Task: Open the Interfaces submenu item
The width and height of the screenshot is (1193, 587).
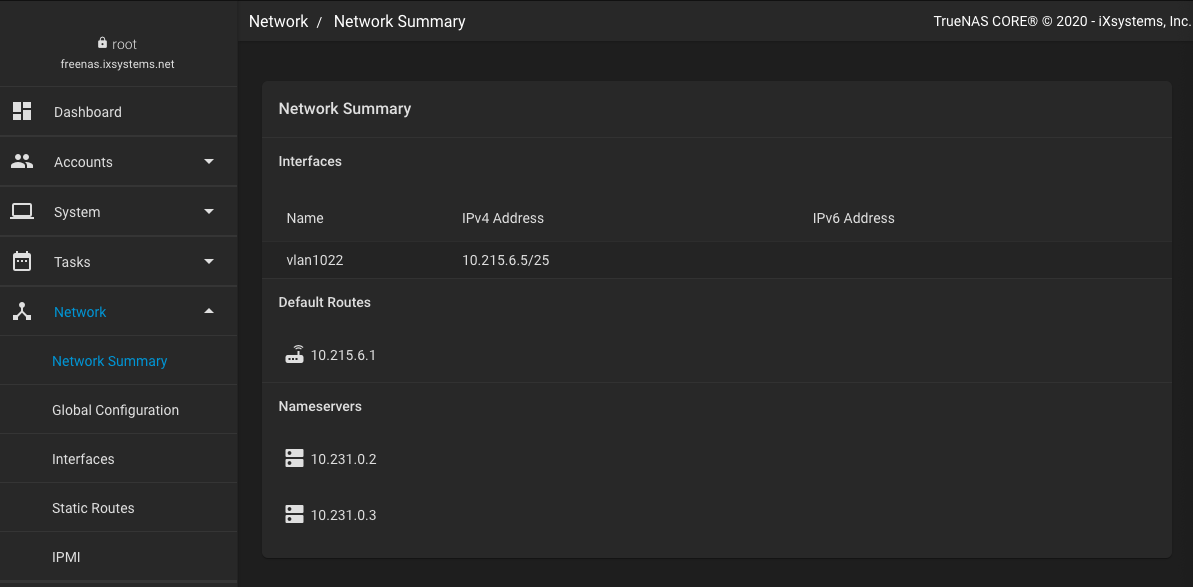Action: tap(83, 459)
